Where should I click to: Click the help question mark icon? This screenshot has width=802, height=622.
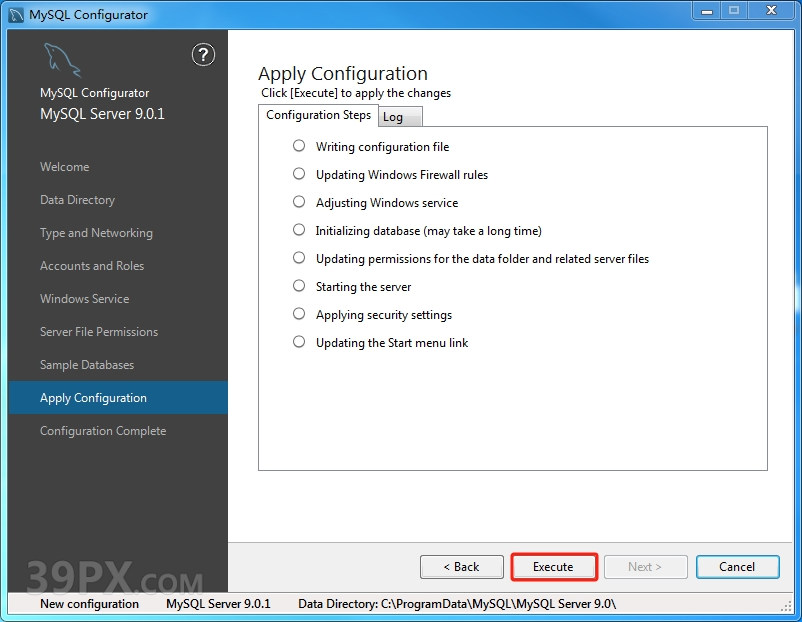[203, 55]
